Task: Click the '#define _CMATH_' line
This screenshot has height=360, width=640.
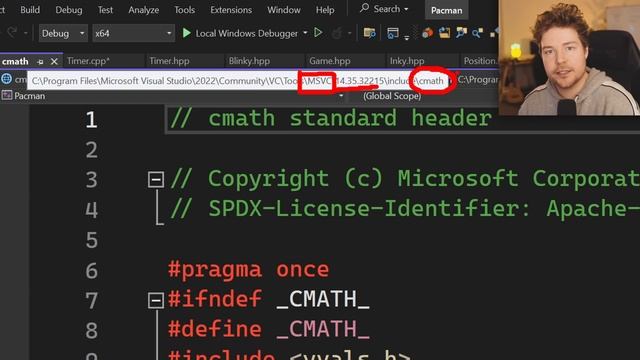Action: click(269, 330)
